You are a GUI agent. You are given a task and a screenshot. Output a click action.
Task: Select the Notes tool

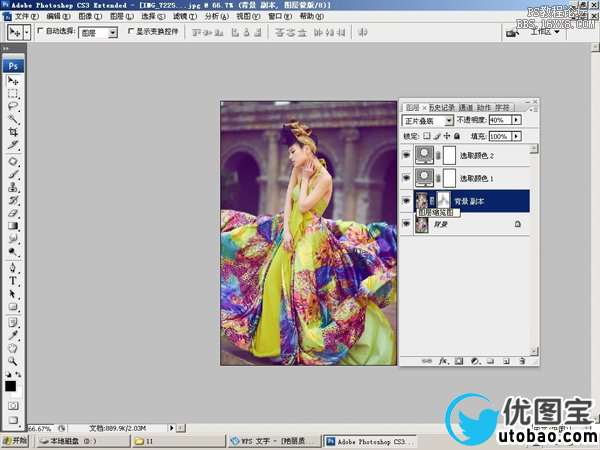click(x=13, y=323)
